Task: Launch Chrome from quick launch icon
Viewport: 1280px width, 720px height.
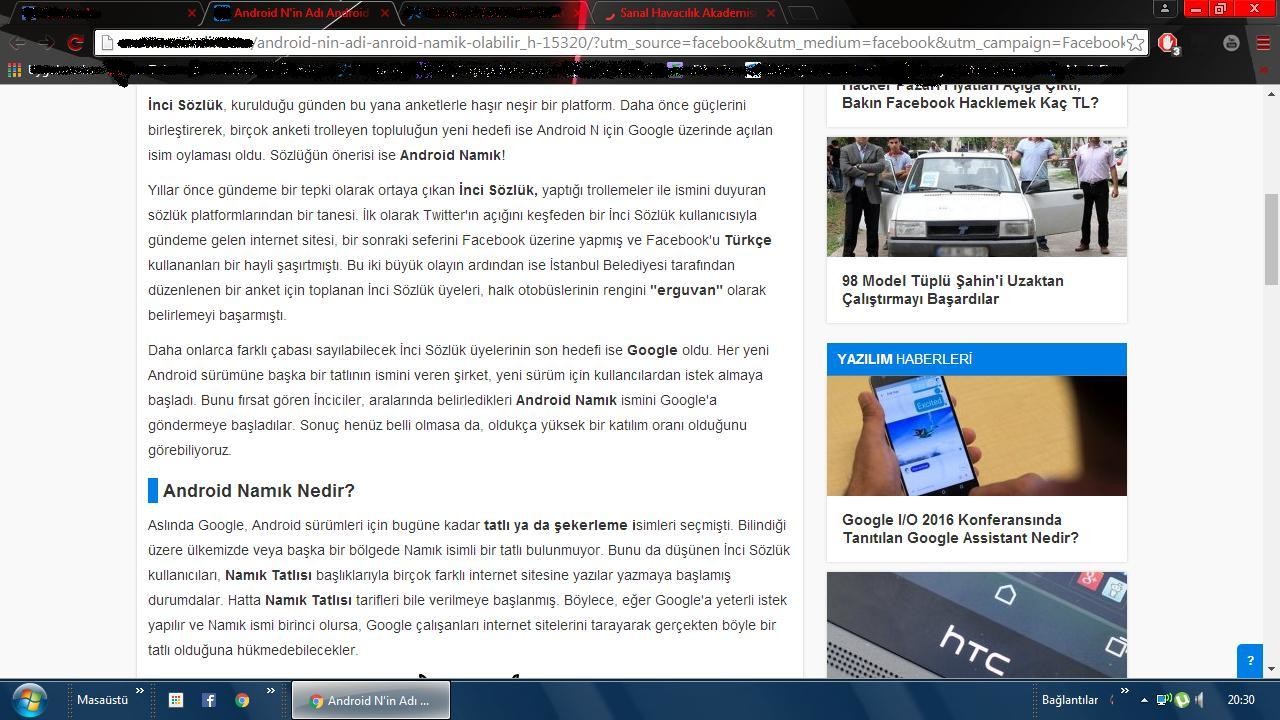Action: click(242, 700)
